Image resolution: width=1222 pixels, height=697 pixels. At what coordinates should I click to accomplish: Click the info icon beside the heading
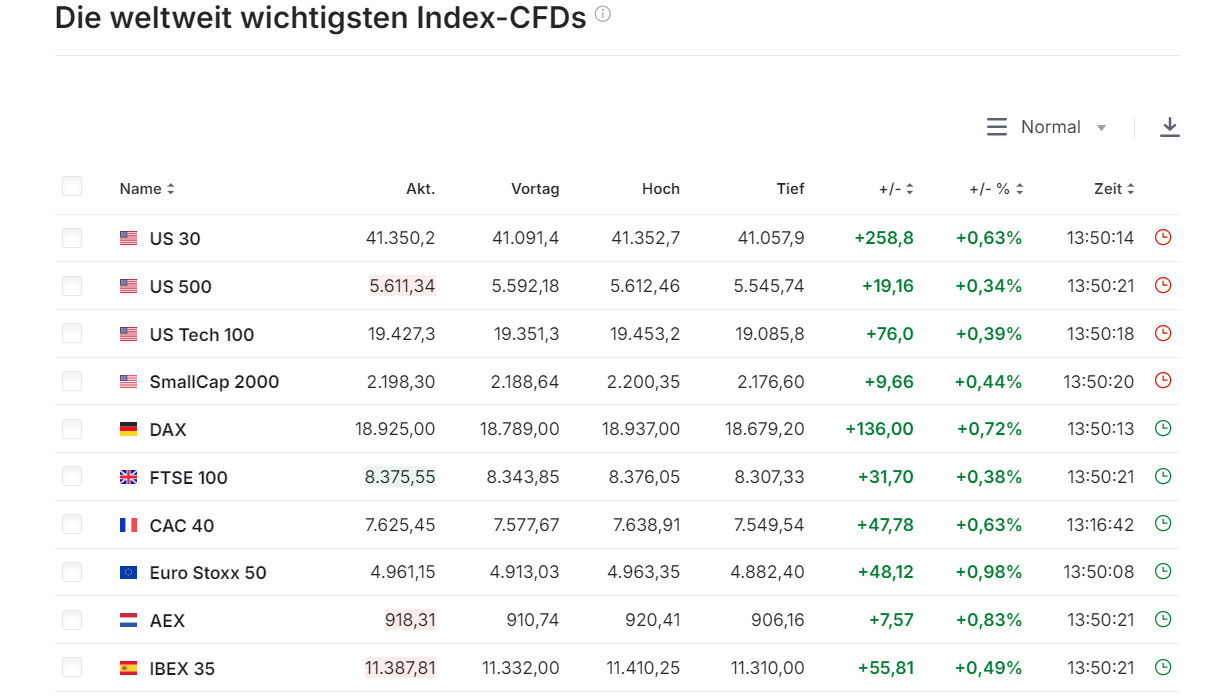pyautogui.click(x=602, y=15)
